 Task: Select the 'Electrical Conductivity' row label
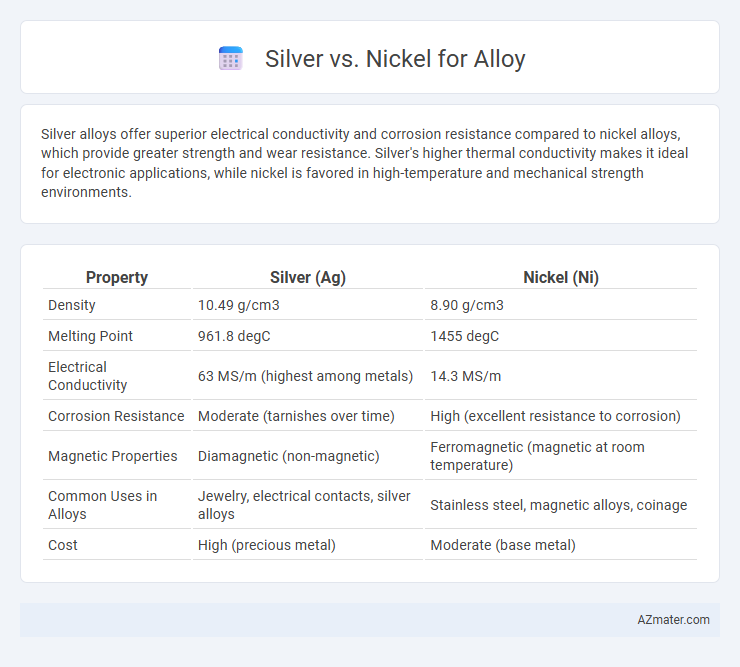88,376
